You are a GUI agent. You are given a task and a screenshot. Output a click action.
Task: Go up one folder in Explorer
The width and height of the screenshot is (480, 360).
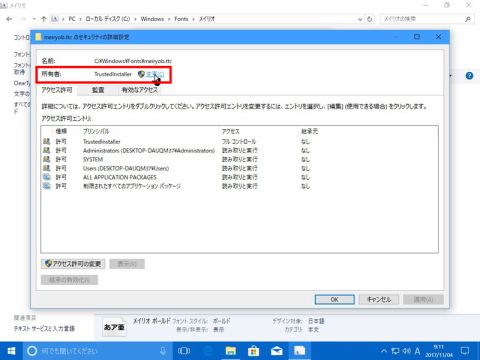(44, 19)
